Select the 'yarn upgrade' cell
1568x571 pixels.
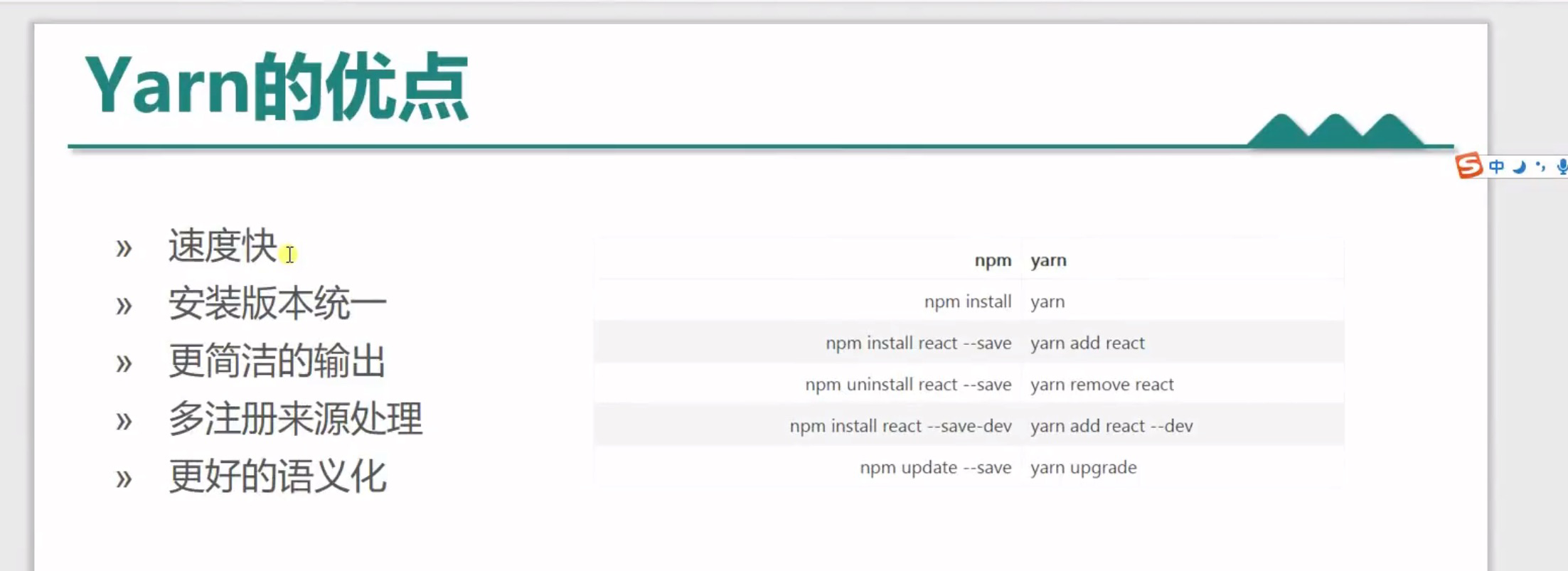tap(1083, 468)
